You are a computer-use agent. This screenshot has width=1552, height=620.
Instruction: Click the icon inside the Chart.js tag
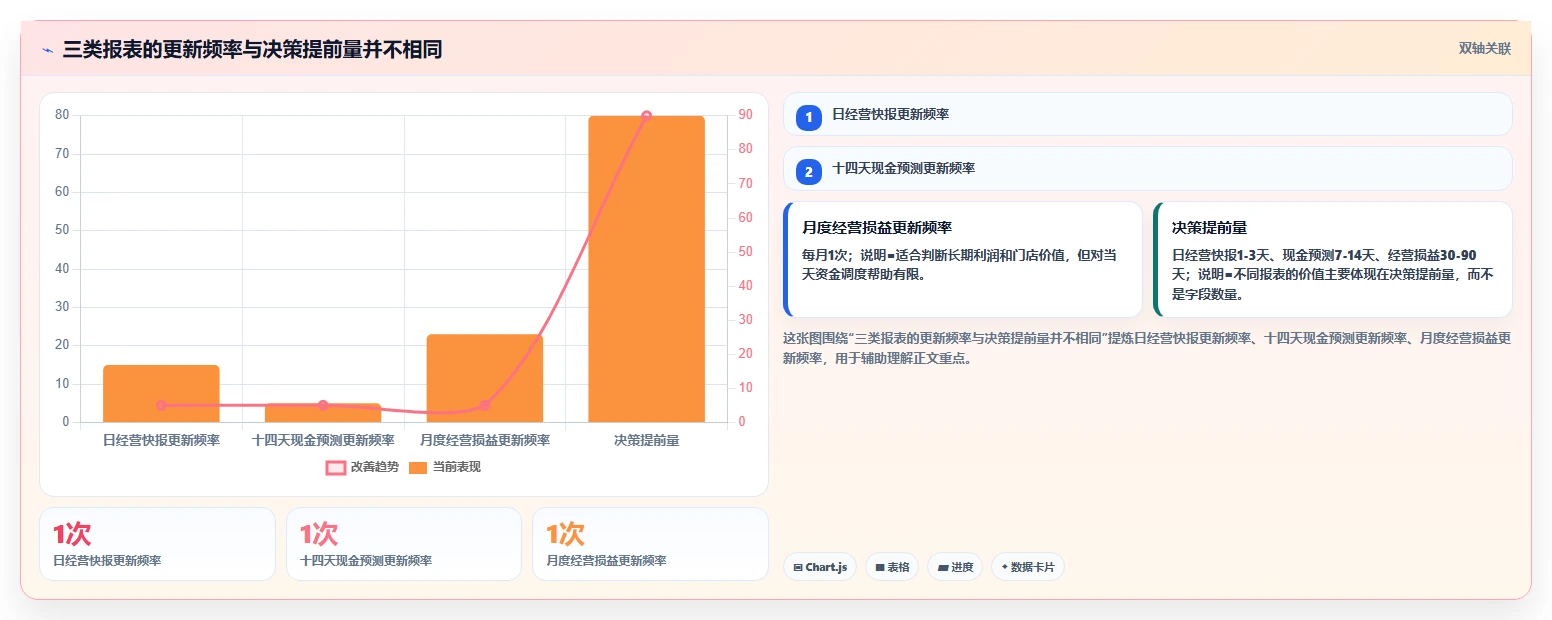click(x=798, y=568)
